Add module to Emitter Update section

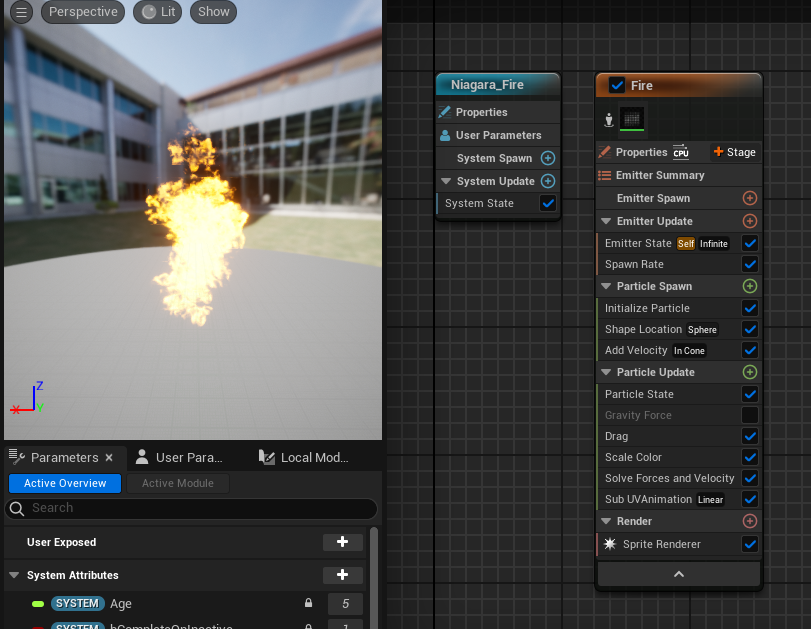pyautogui.click(x=749, y=221)
